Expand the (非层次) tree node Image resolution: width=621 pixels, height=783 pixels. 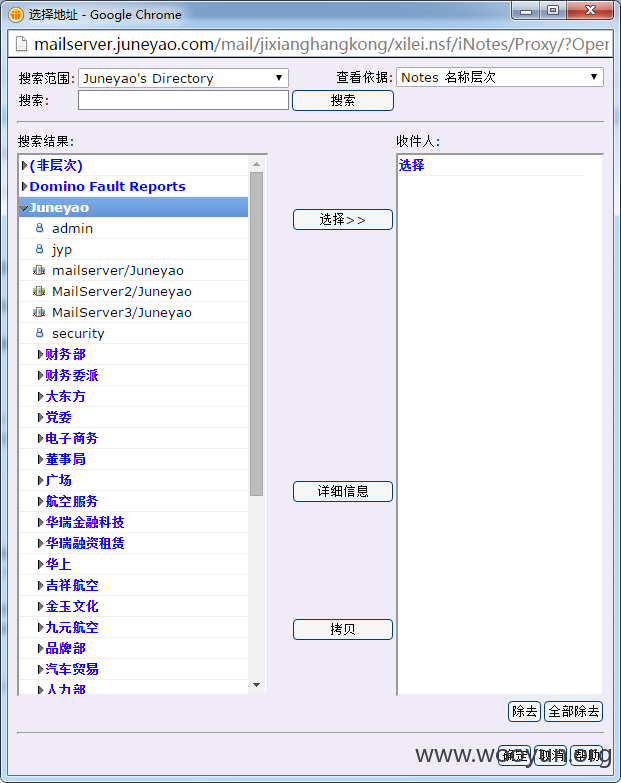tap(24, 165)
